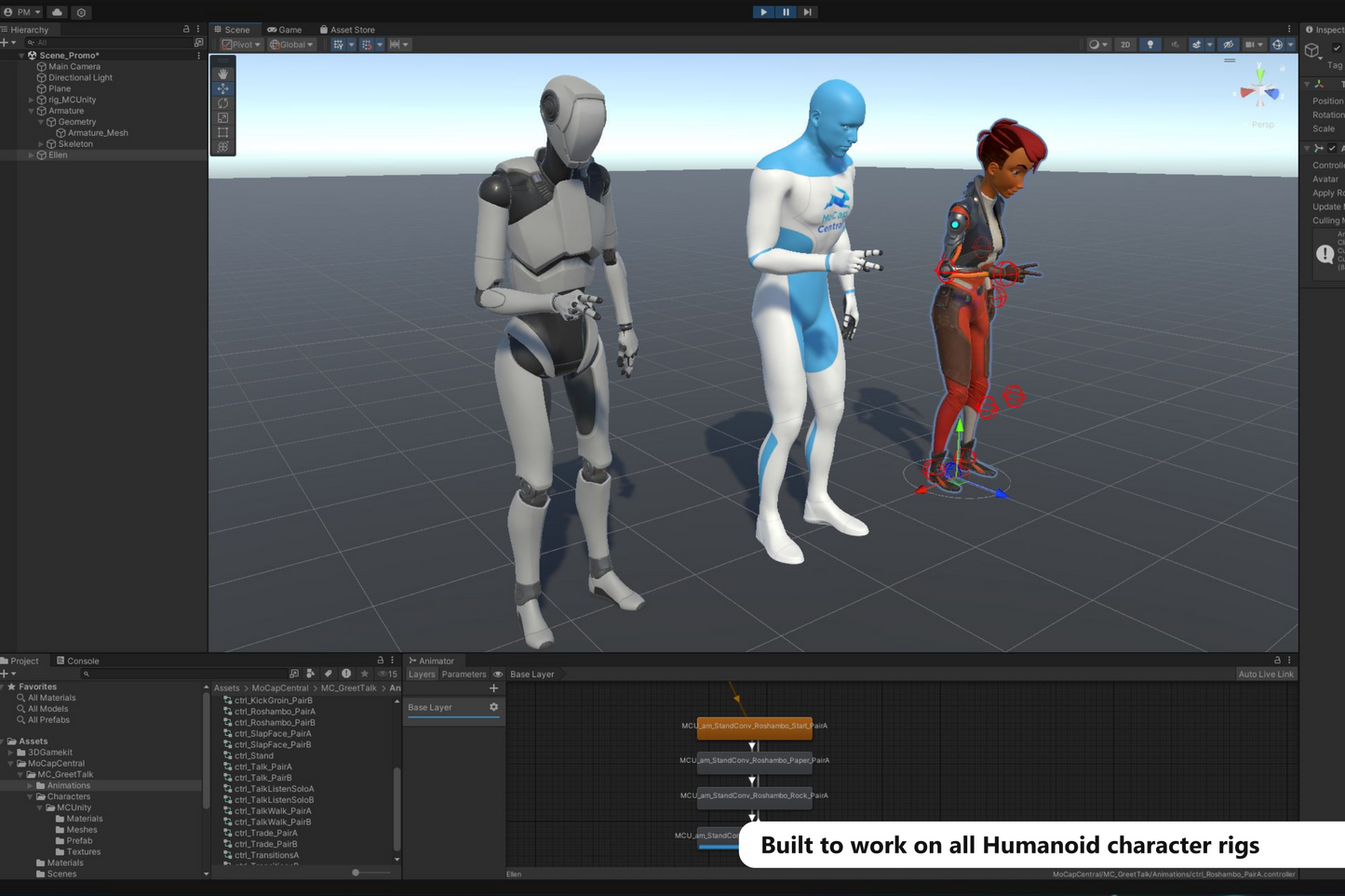Click the Base Layer settings gear in Animator
Viewport: 1345px width, 896px height.
tap(494, 707)
